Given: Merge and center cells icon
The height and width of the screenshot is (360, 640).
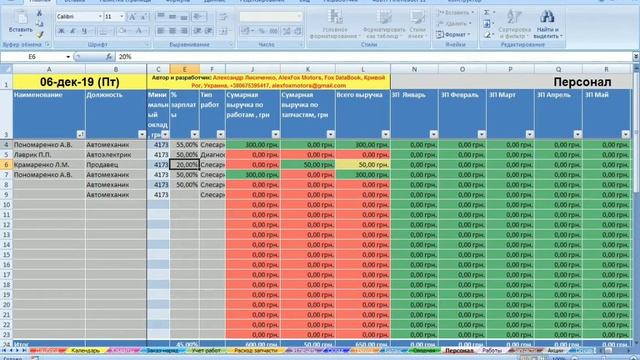Looking at the screenshot, I should (224, 31).
